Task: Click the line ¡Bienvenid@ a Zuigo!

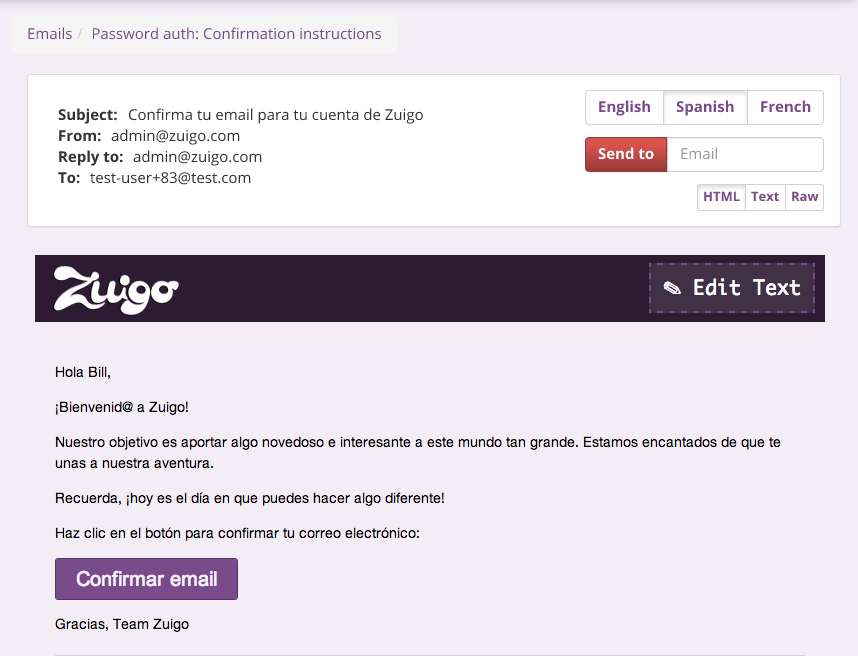Action: 121,408
